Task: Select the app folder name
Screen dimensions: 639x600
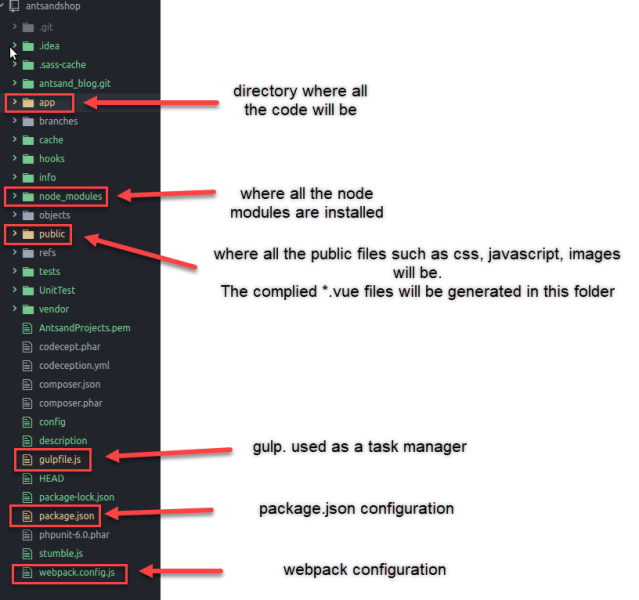Action: [47, 103]
